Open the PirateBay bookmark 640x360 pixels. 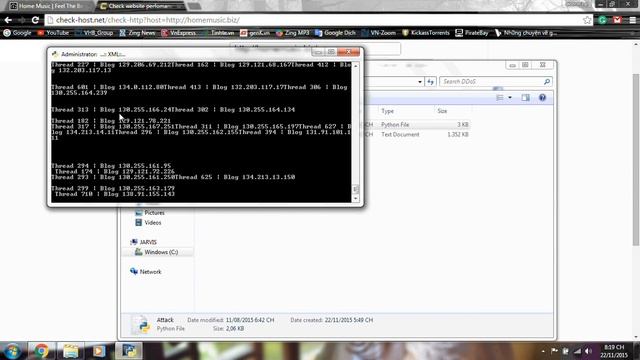(472, 33)
